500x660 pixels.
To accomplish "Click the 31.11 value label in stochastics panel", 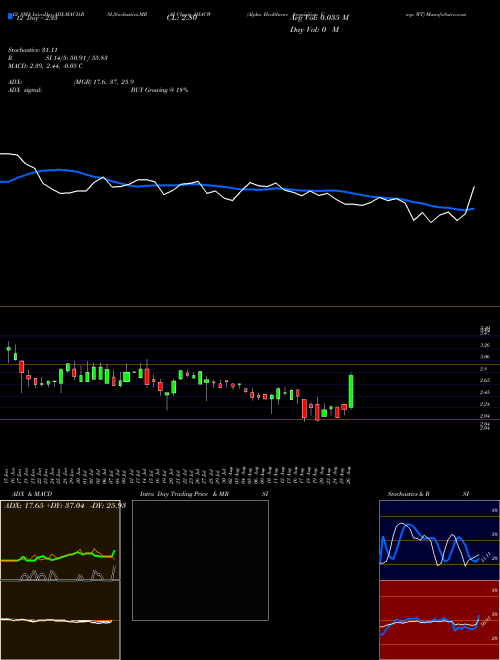I will click(484, 557).
